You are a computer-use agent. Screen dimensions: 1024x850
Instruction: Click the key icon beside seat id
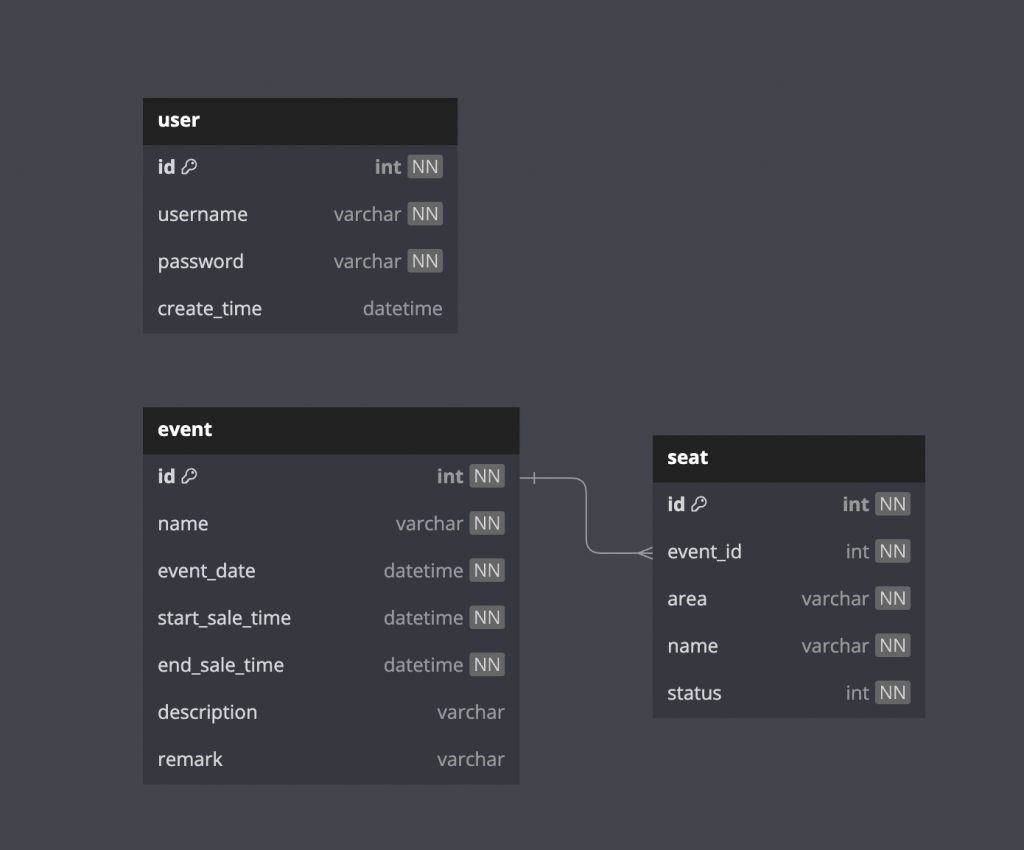click(x=699, y=504)
